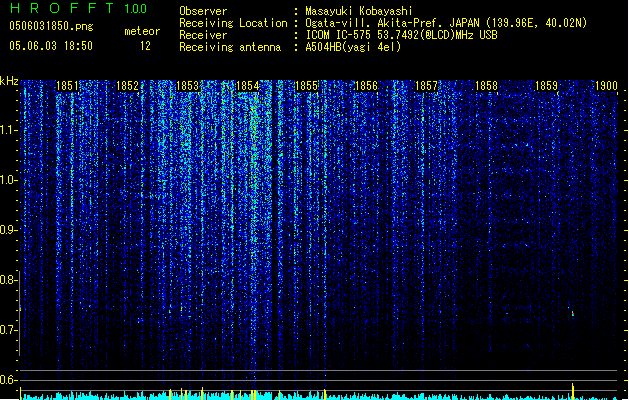Click the 1.1 kHz axis tick
The height and width of the screenshot is (400, 629).
(x=9, y=130)
